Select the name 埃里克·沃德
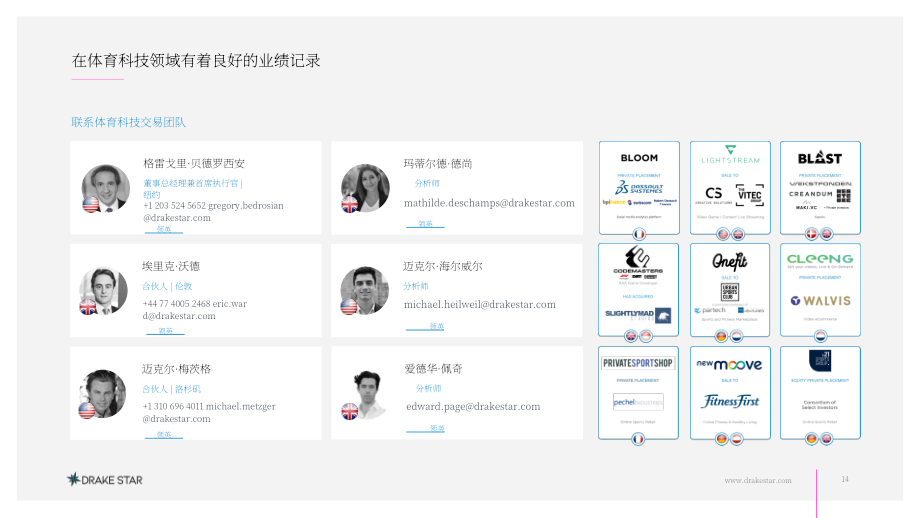The width and height of the screenshot is (920, 518). [171, 266]
